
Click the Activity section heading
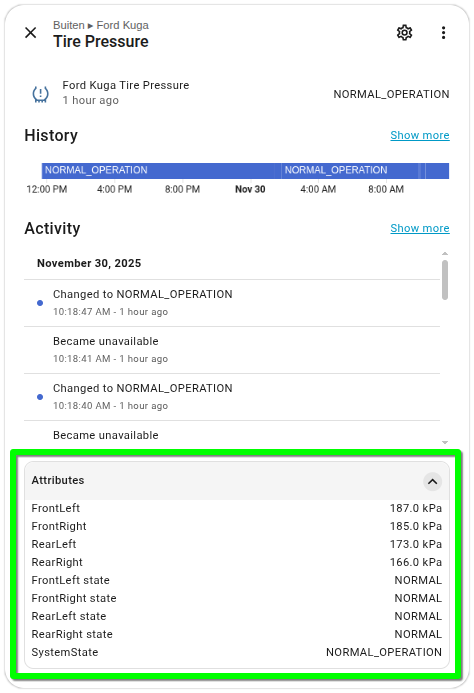coord(52,228)
